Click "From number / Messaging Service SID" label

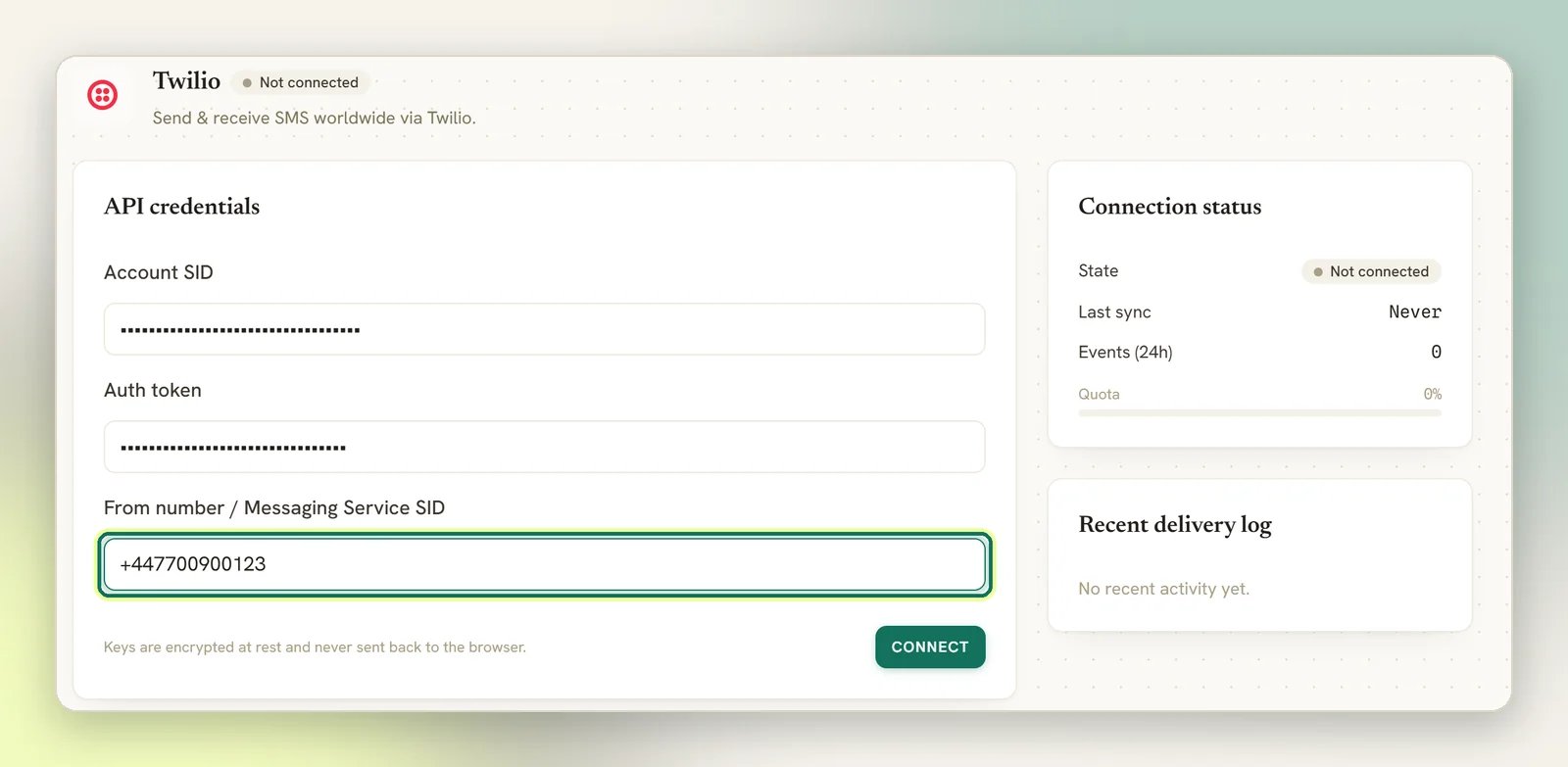click(274, 507)
